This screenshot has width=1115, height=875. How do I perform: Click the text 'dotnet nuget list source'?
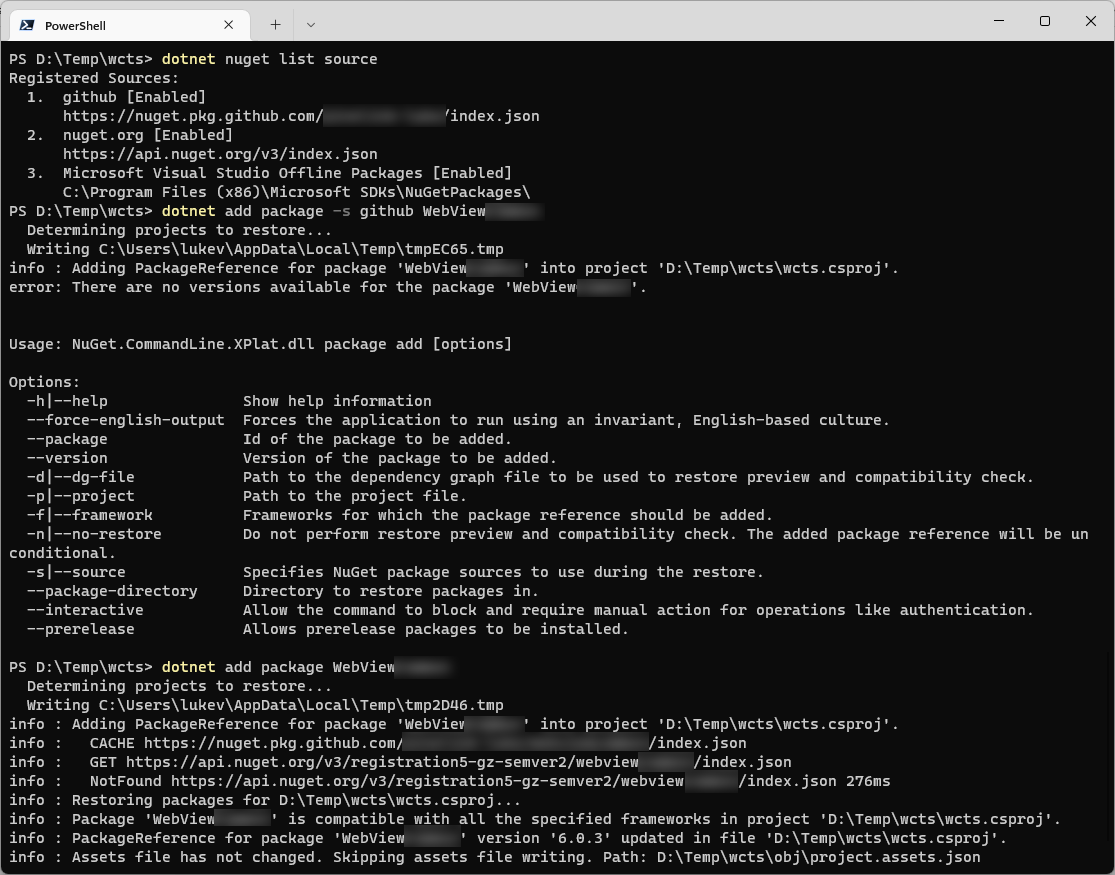click(x=270, y=59)
